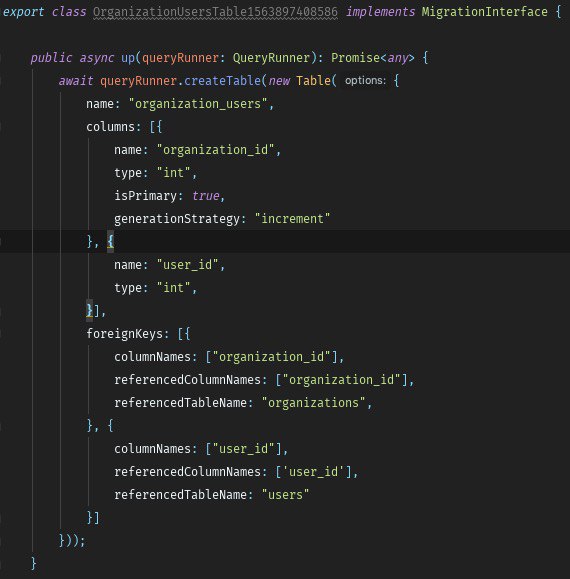Click the 'async' keyword
The height and width of the screenshot is (579, 570).
pyautogui.click(x=97, y=58)
